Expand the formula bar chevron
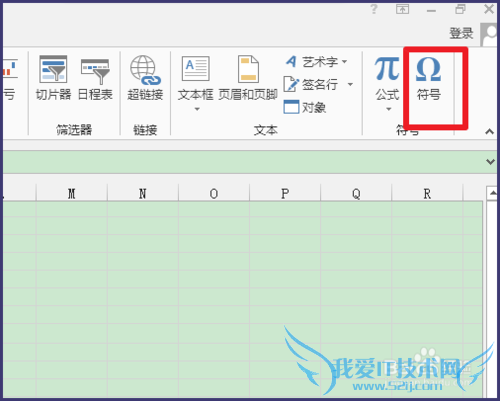 click(490, 162)
